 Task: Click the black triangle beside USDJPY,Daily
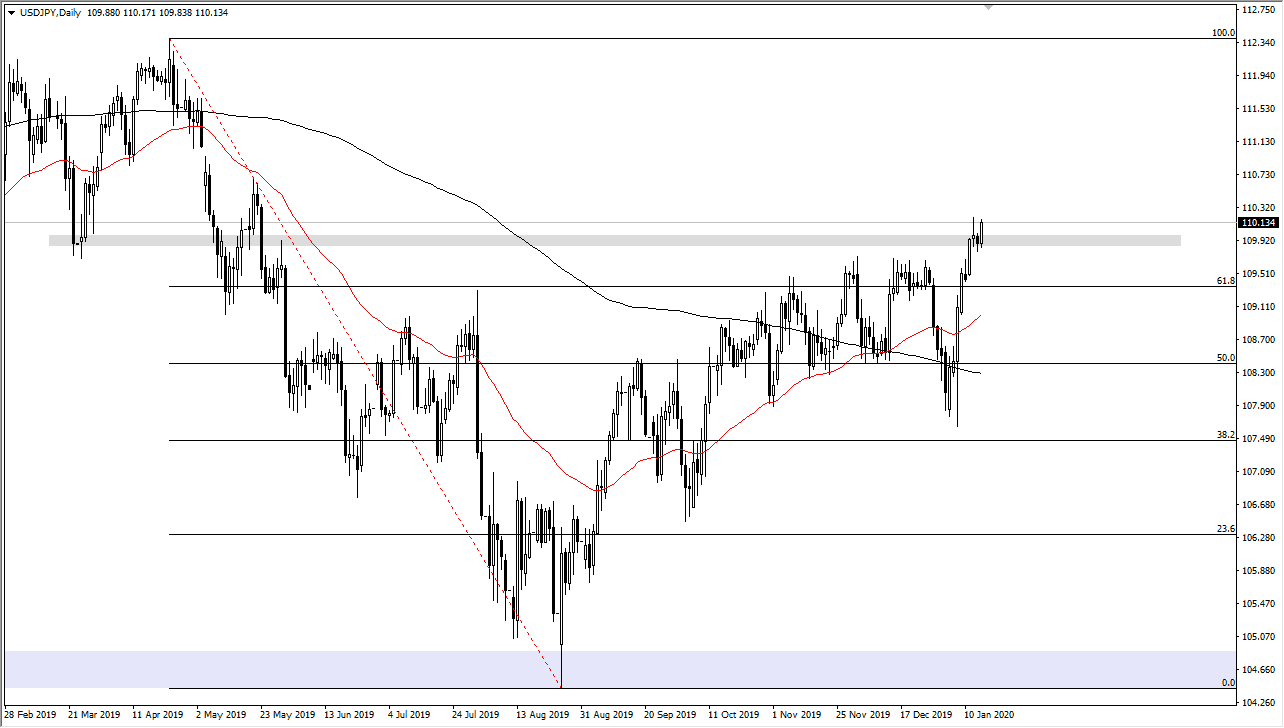11,13
